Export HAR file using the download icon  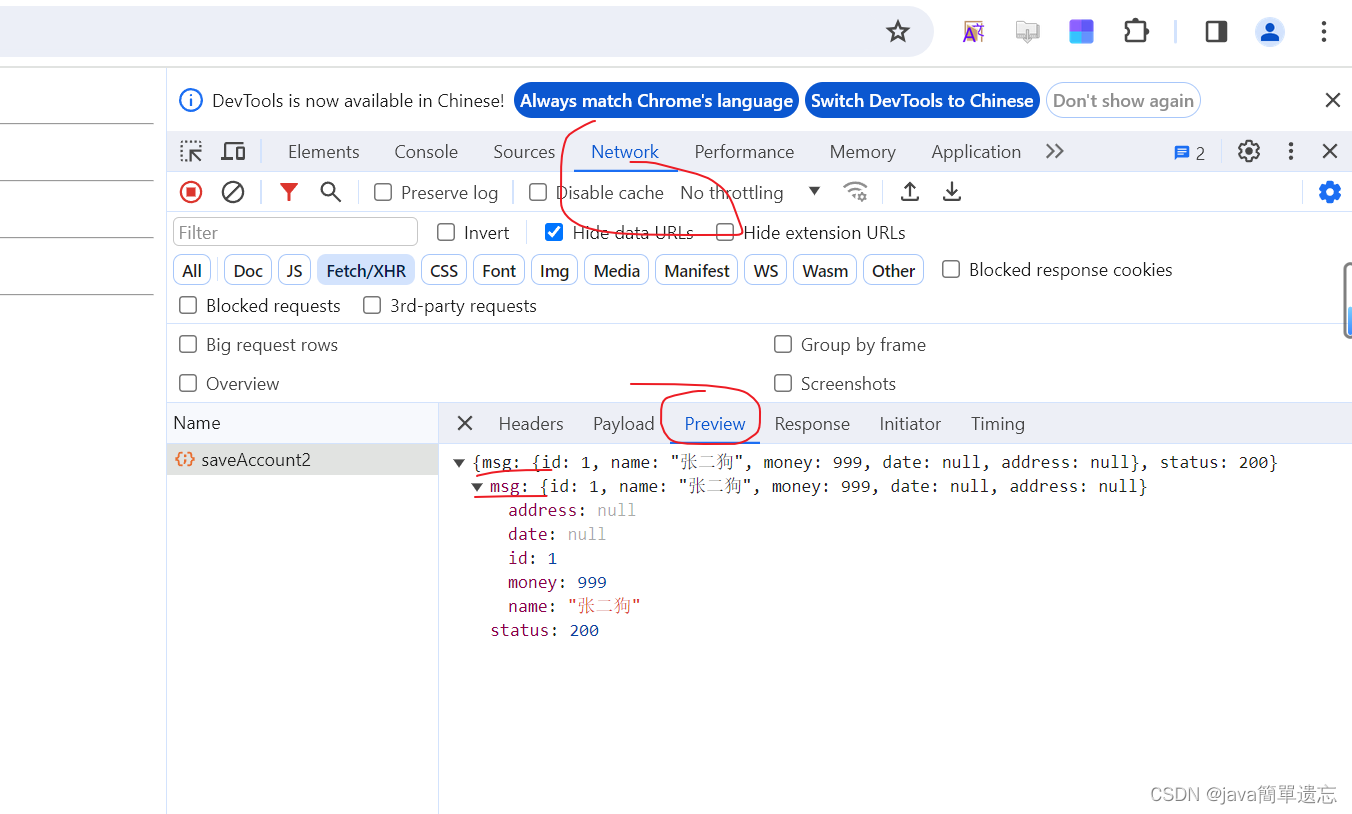(x=951, y=191)
